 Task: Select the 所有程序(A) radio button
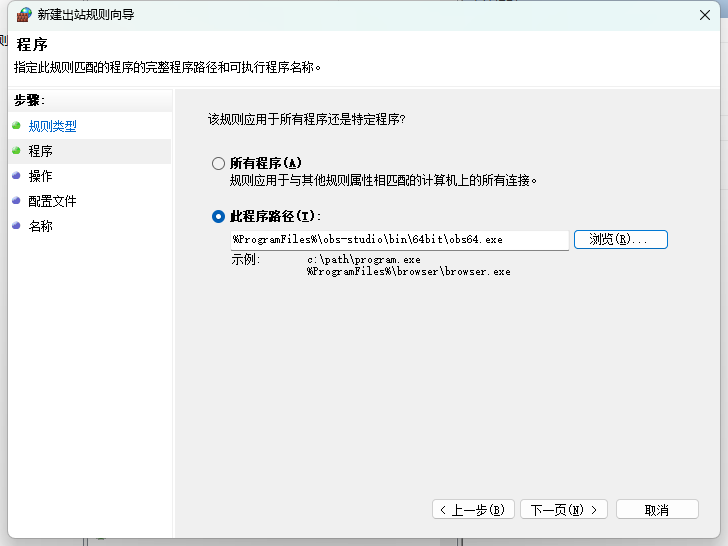[218, 163]
